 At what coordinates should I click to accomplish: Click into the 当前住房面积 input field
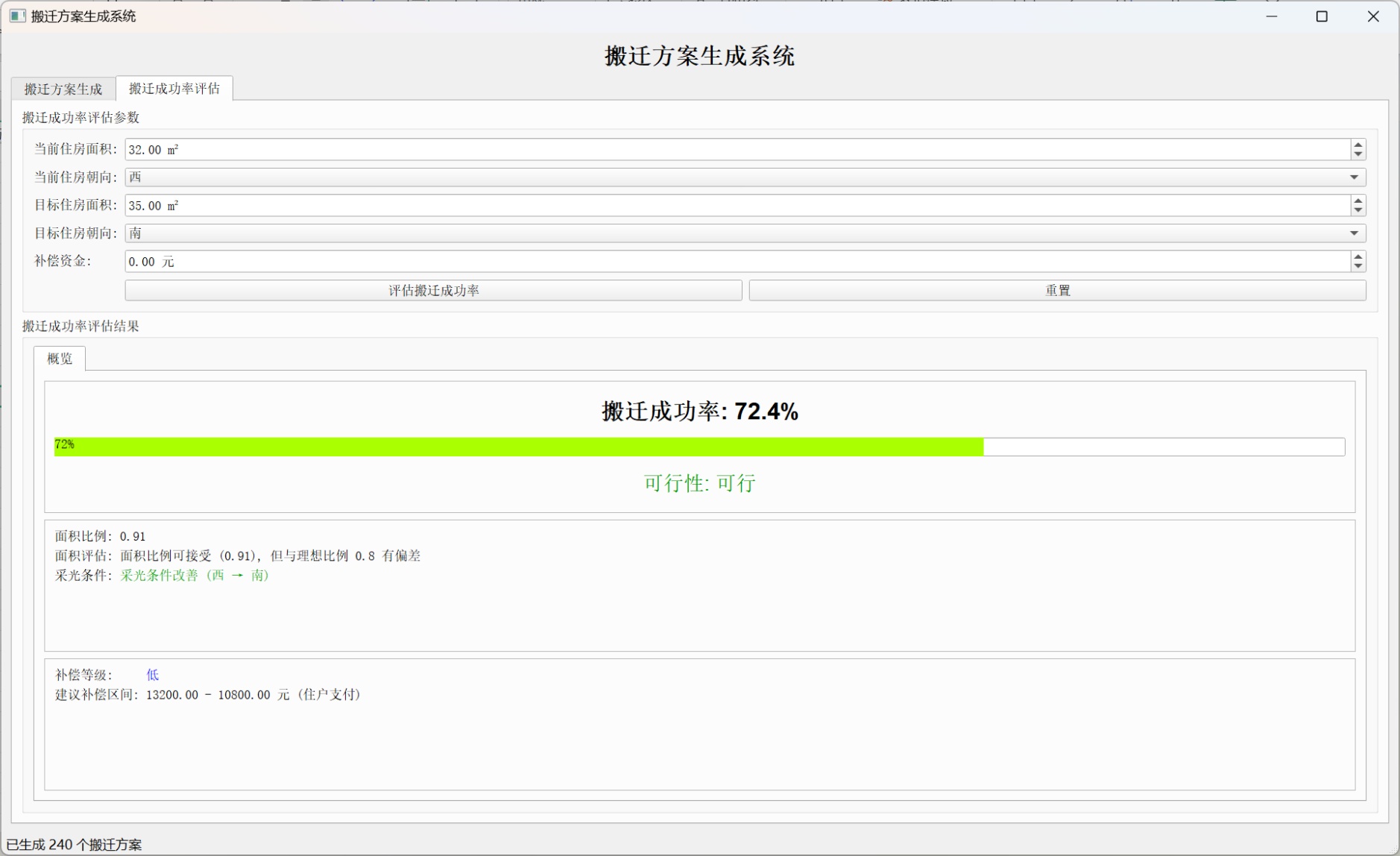click(737, 150)
